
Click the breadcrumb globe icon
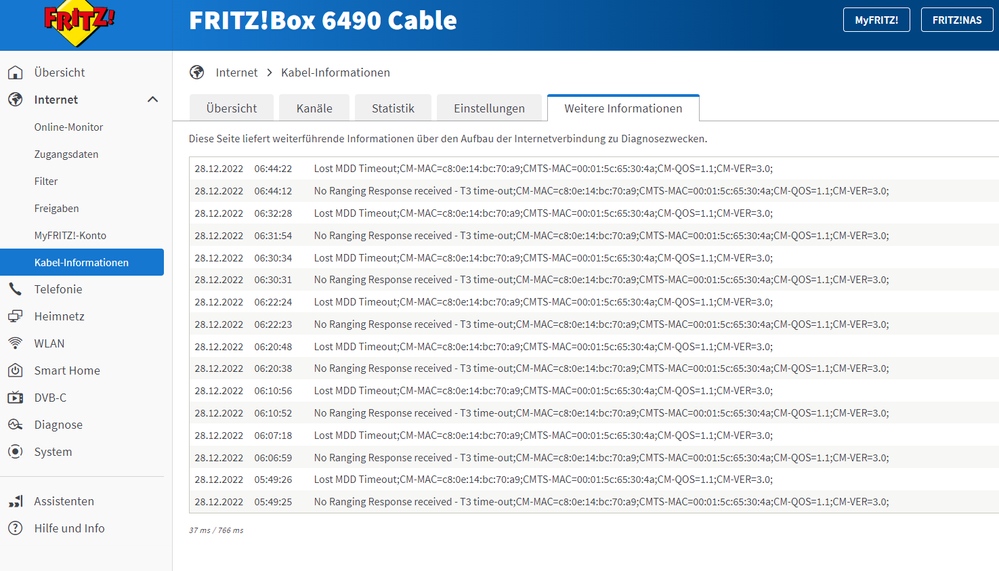197,73
